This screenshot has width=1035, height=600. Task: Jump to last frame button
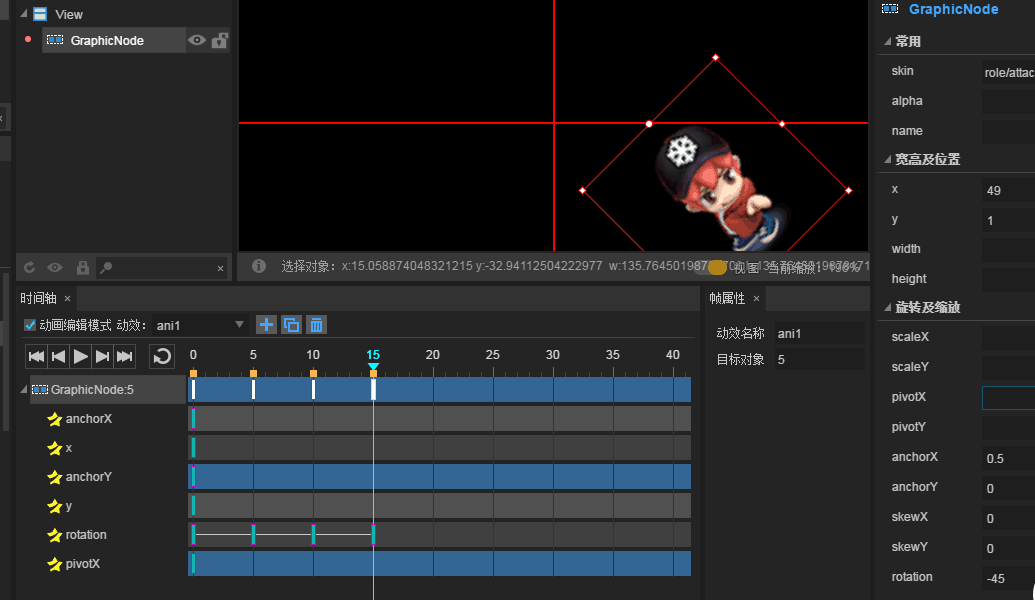point(124,356)
